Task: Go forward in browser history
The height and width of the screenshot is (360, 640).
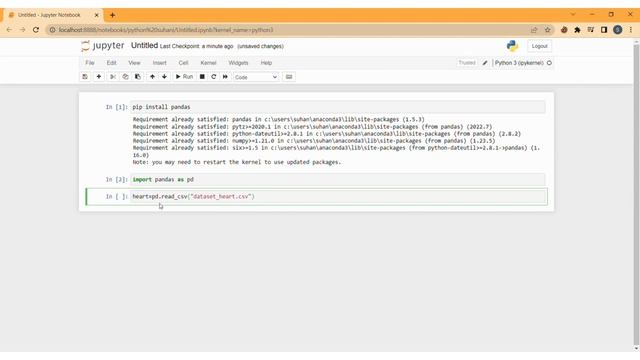Action: 22,30
